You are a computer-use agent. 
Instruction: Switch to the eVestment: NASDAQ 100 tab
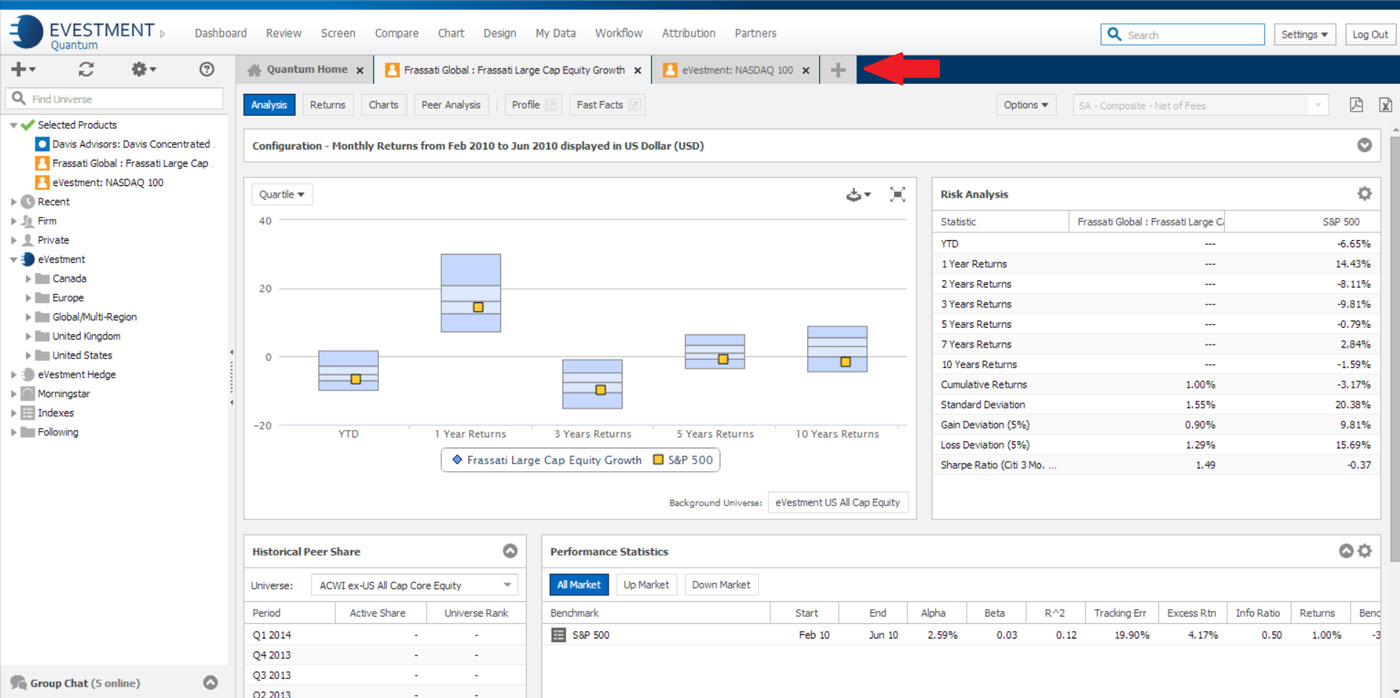736,70
